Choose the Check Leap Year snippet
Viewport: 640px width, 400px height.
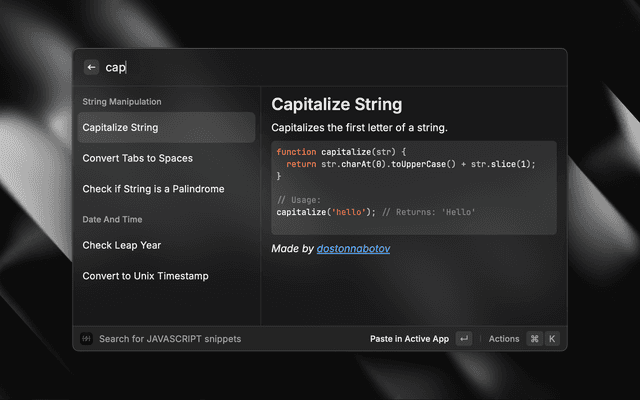tap(166, 245)
